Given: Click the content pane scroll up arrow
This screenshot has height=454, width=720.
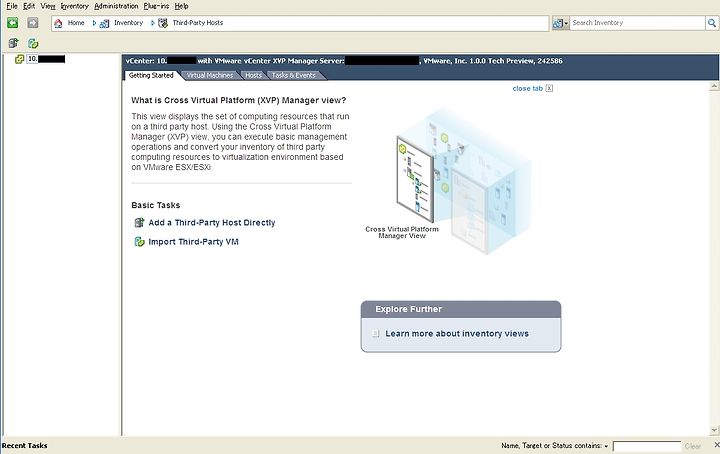Looking at the screenshot, I should click(714, 86).
